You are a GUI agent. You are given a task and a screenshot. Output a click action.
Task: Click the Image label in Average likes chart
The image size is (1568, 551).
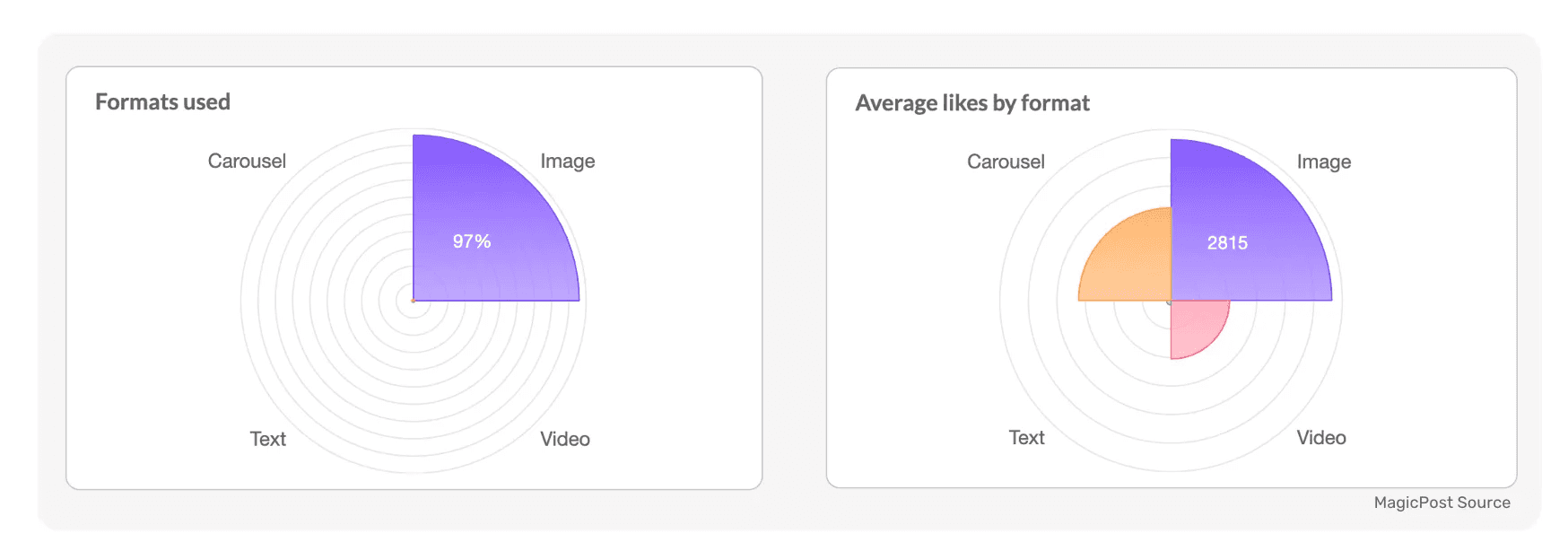[1323, 162]
